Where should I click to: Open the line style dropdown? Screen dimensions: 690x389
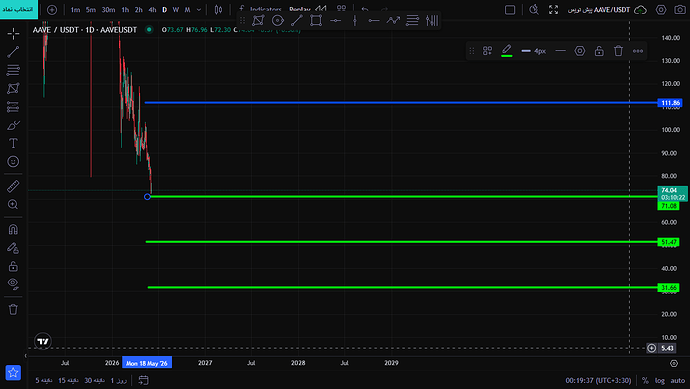point(560,51)
